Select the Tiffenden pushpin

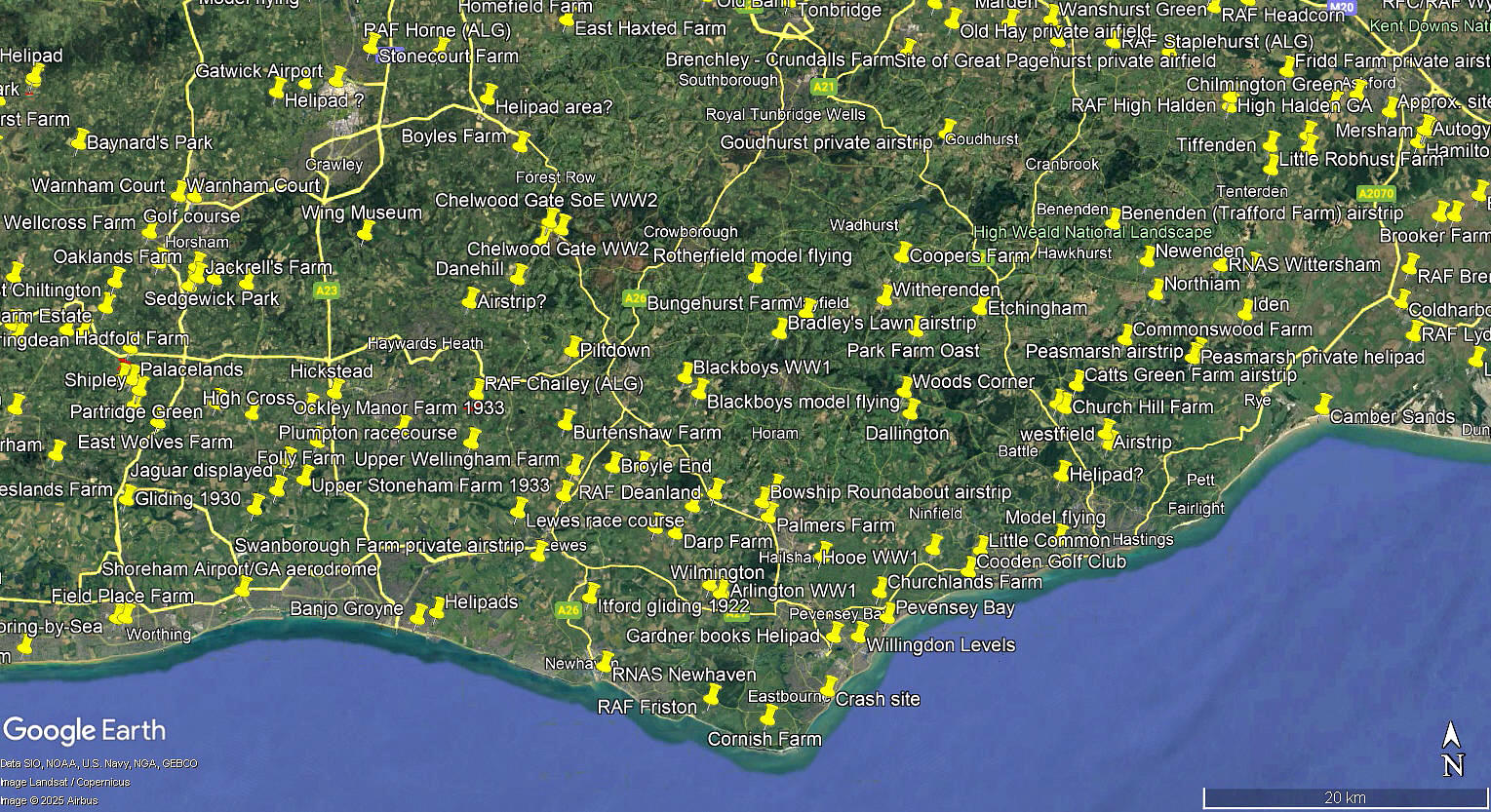1272,142
